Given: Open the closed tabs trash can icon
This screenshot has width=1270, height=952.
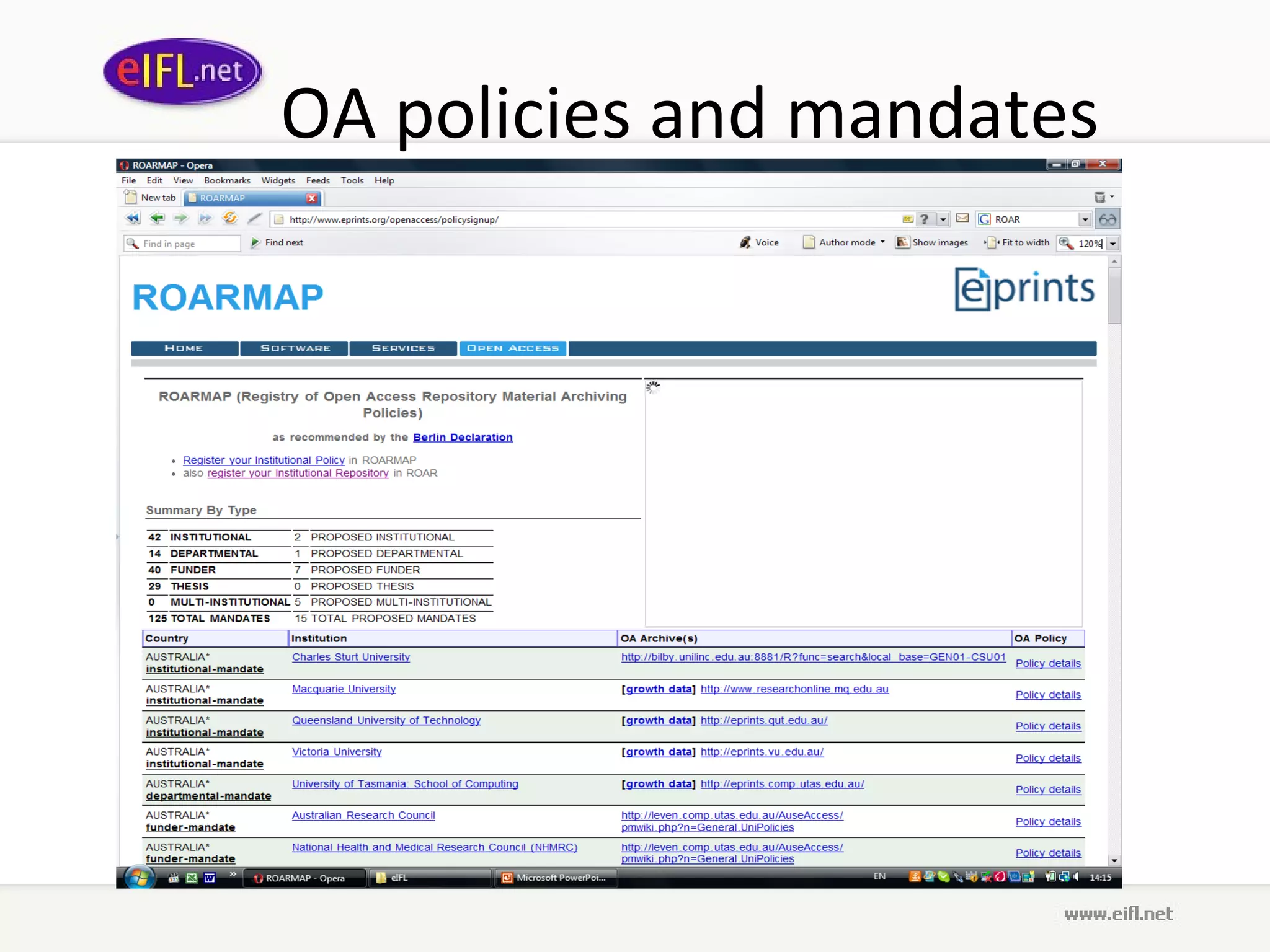Looking at the screenshot, I should click(x=1099, y=197).
